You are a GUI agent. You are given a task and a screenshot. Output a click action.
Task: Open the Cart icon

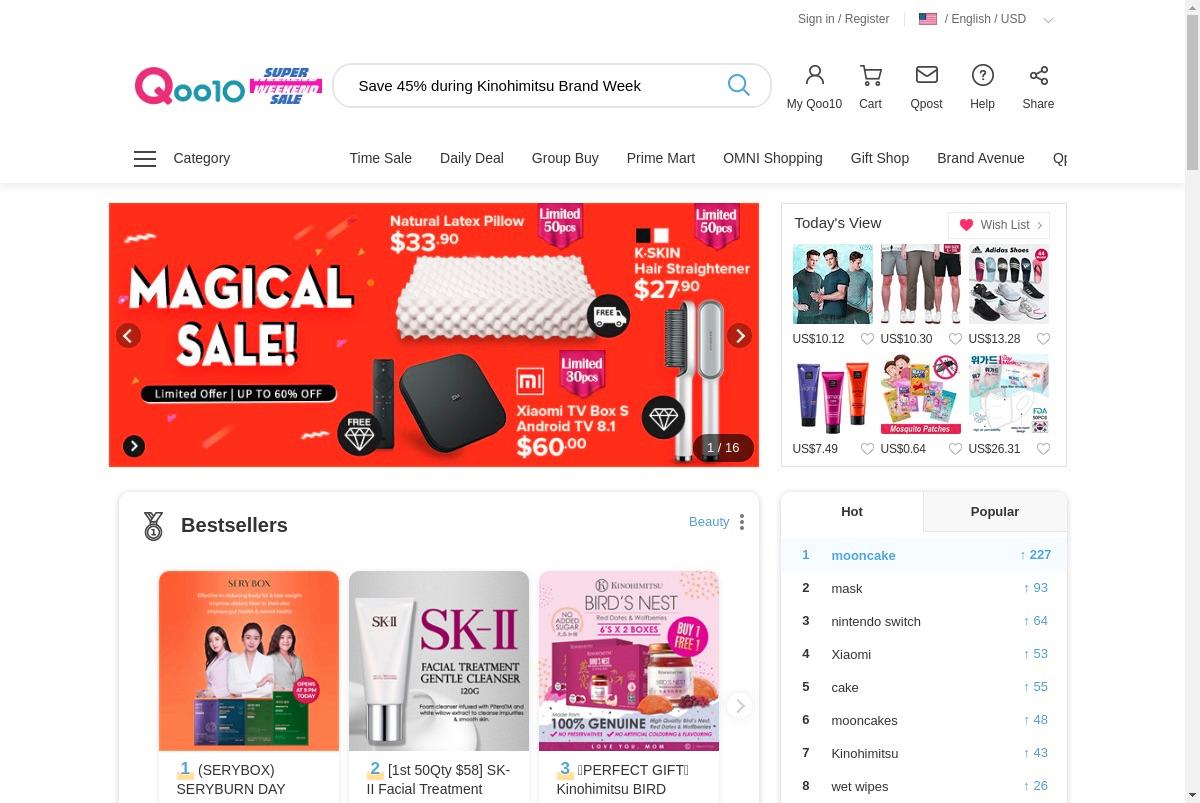point(870,75)
